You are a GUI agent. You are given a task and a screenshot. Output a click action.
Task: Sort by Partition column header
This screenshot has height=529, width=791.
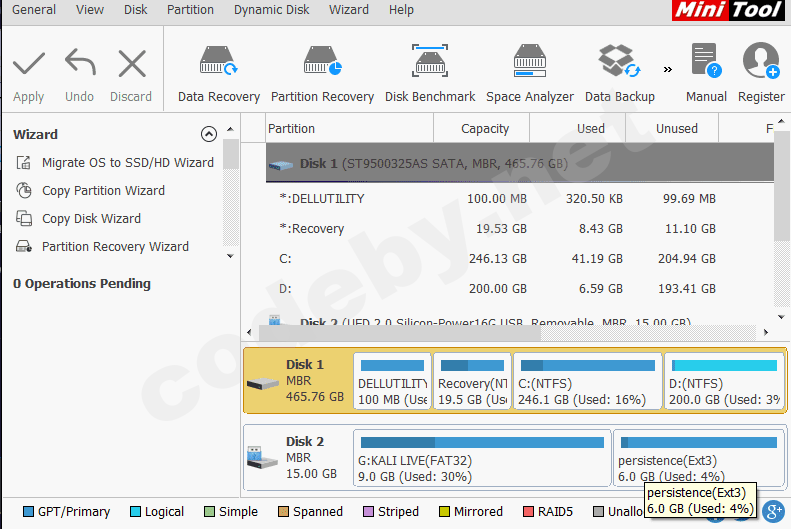tap(349, 129)
